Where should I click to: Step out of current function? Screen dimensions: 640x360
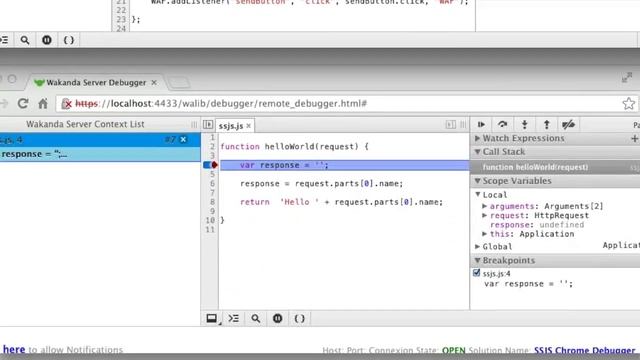point(546,124)
